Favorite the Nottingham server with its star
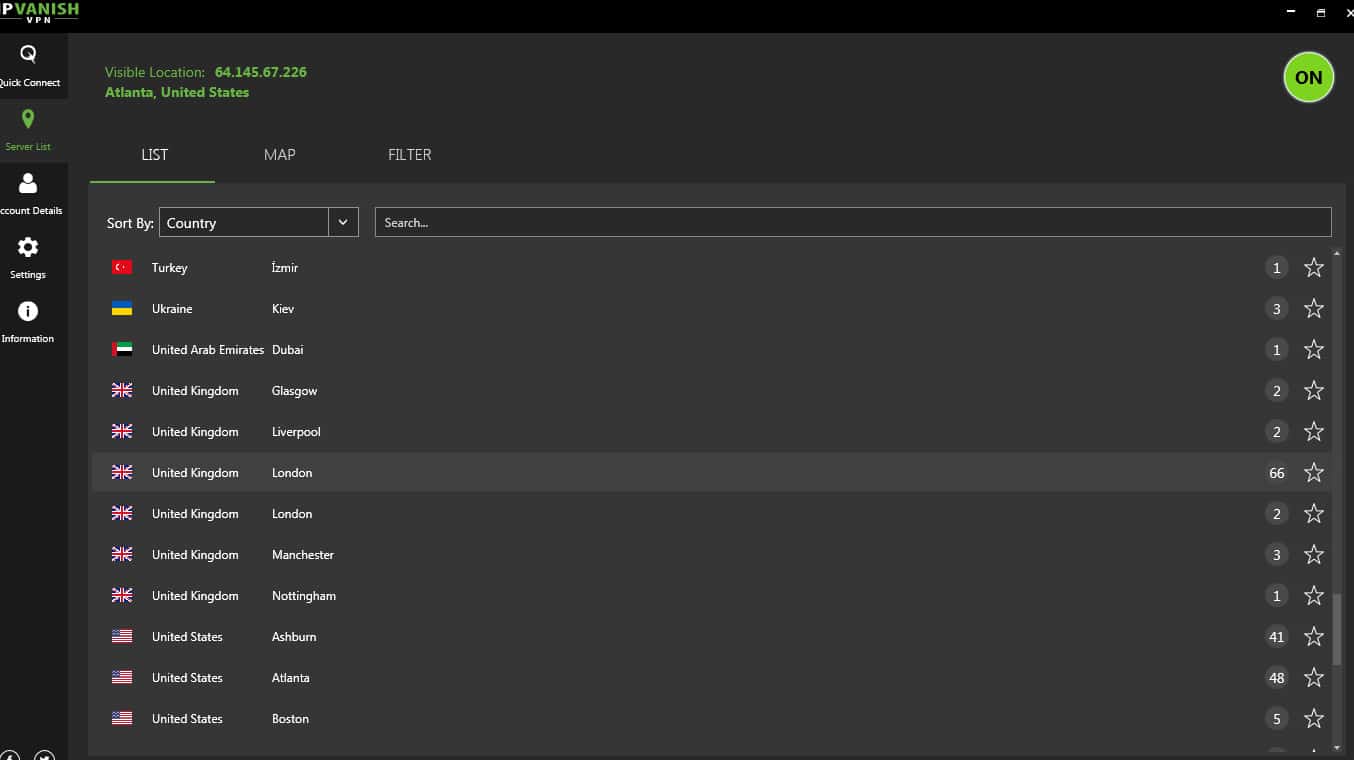Screen dimensions: 1354x760 click(x=1314, y=595)
